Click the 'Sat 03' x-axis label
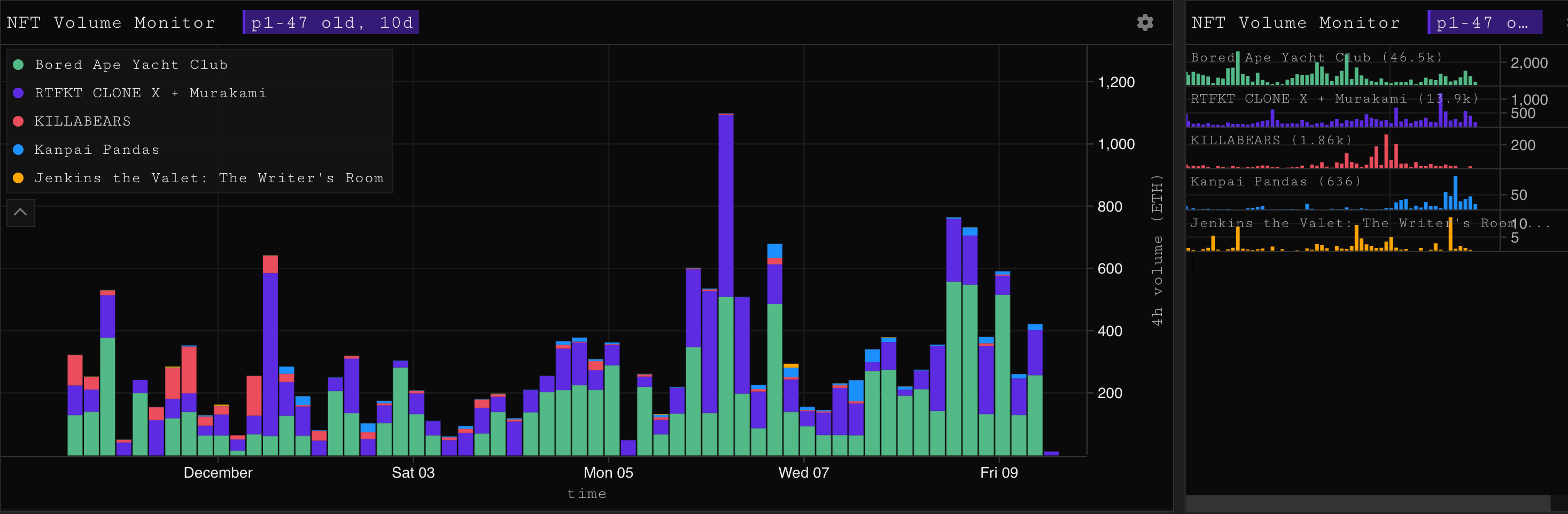The image size is (1568, 514). pos(413,473)
